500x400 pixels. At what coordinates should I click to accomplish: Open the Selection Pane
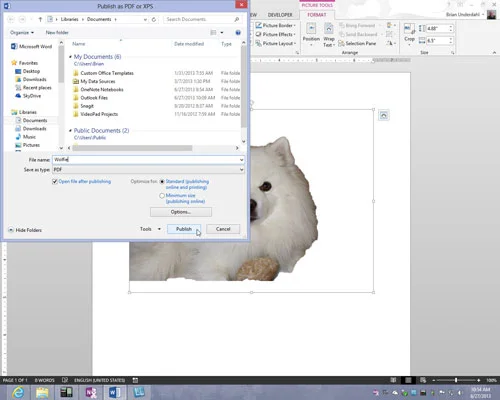coord(357,43)
